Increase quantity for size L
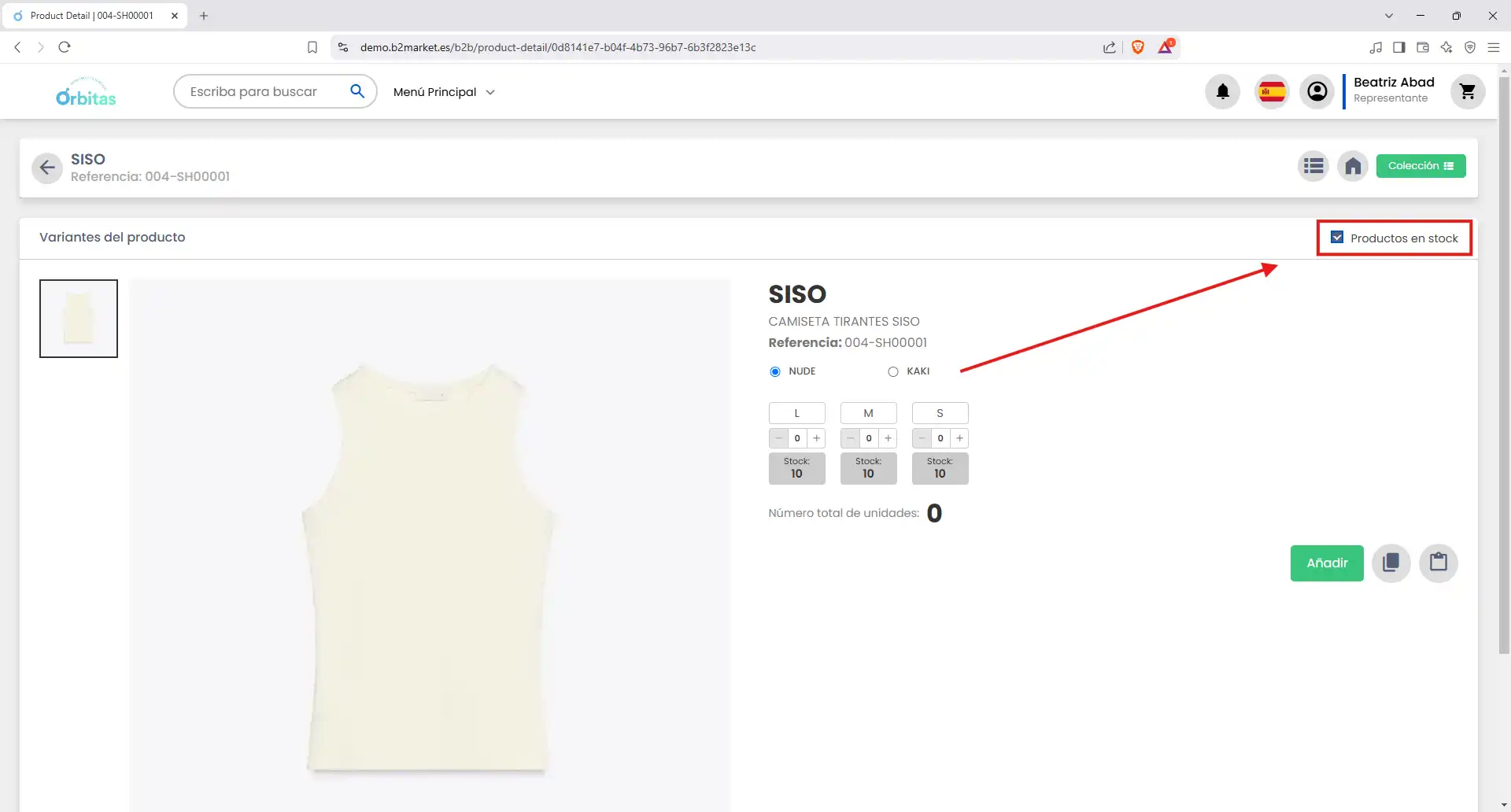This screenshot has height=812, width=1511. coord(816,439)
